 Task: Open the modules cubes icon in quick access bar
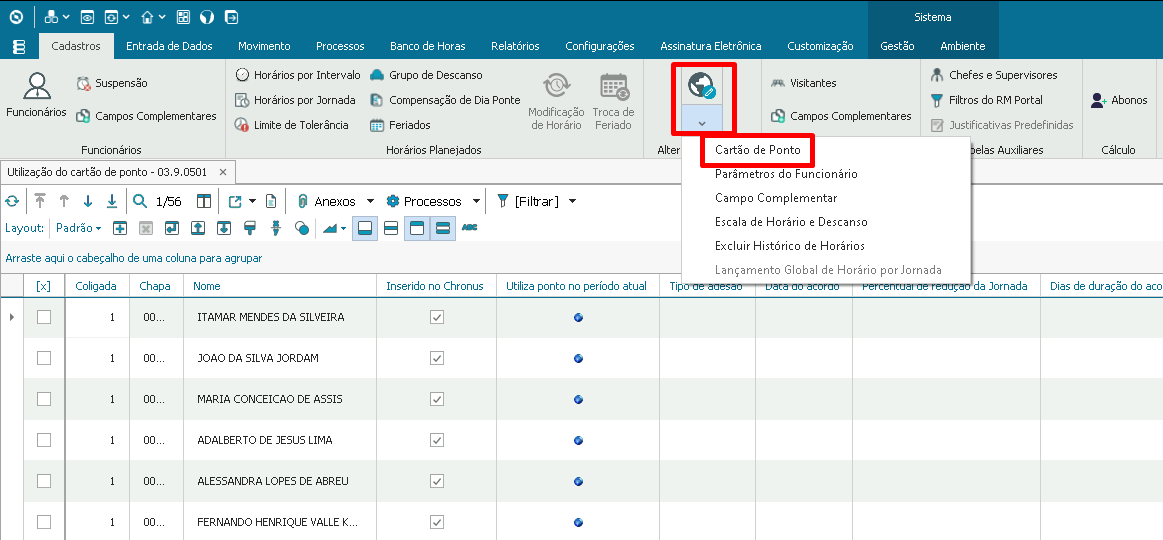point(51,16)
